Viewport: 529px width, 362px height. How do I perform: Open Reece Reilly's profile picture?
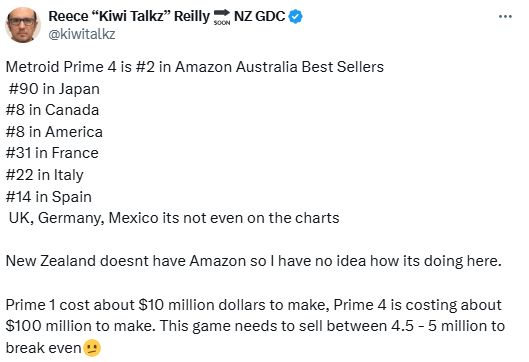coord(23,25)
